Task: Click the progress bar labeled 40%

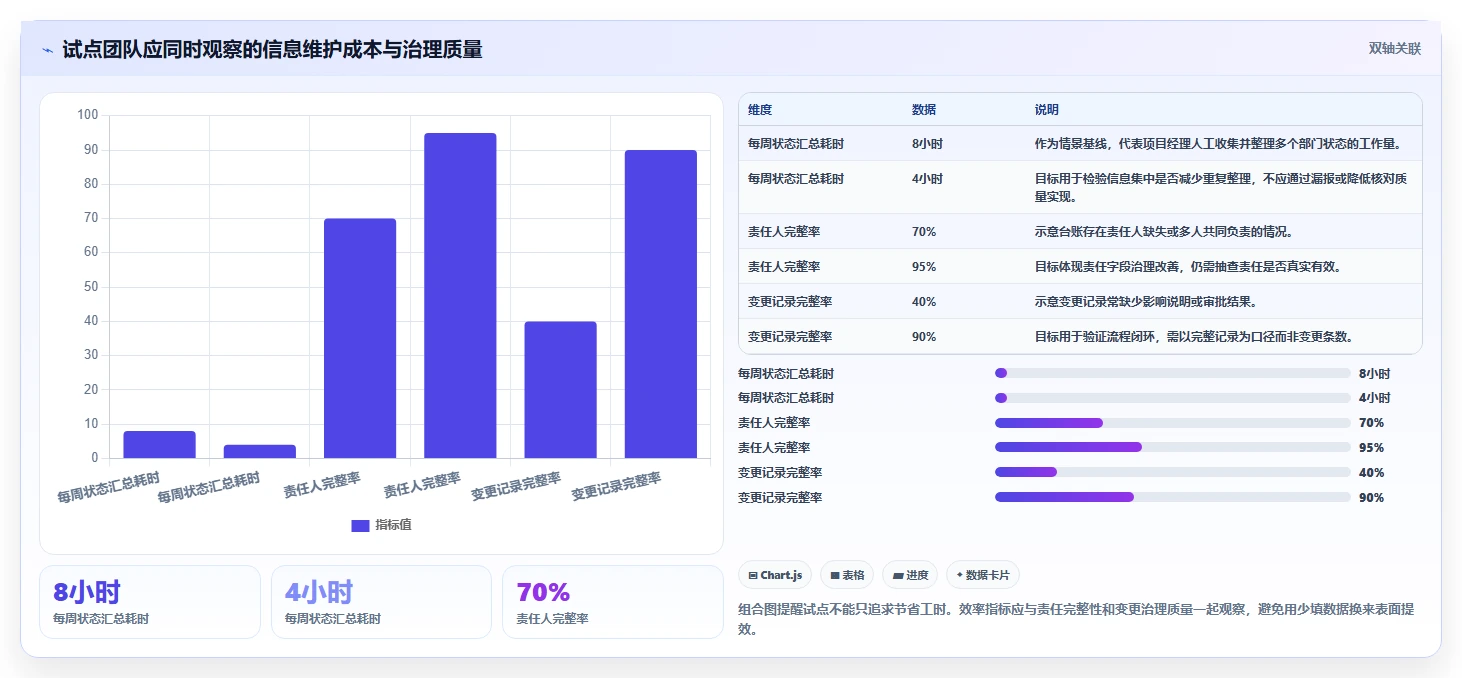Action: point(1172,472)
